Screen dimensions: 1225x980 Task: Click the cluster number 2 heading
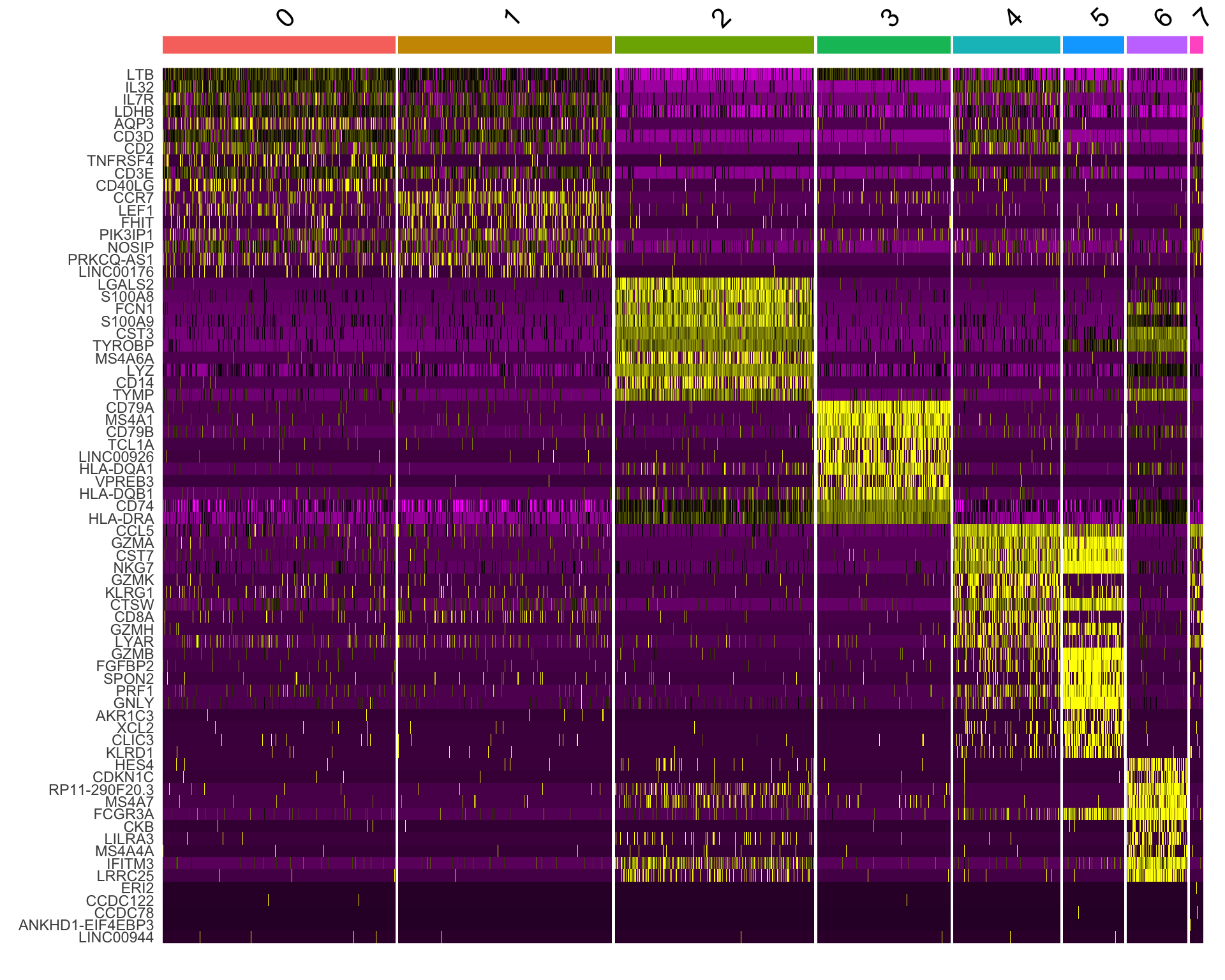click(x=721, y=18)
